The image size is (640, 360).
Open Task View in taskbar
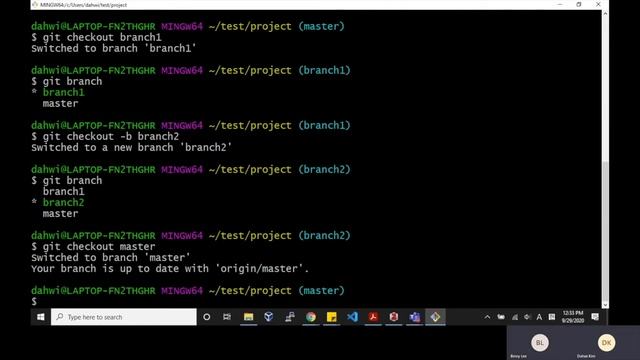point(227,317)
